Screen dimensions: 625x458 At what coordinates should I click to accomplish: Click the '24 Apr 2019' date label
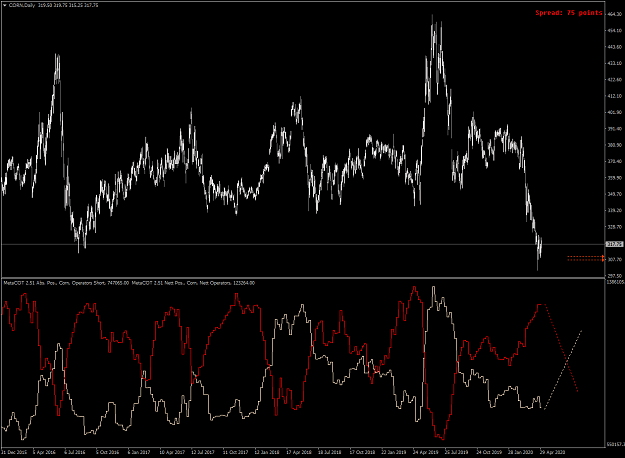coord(425,452)
